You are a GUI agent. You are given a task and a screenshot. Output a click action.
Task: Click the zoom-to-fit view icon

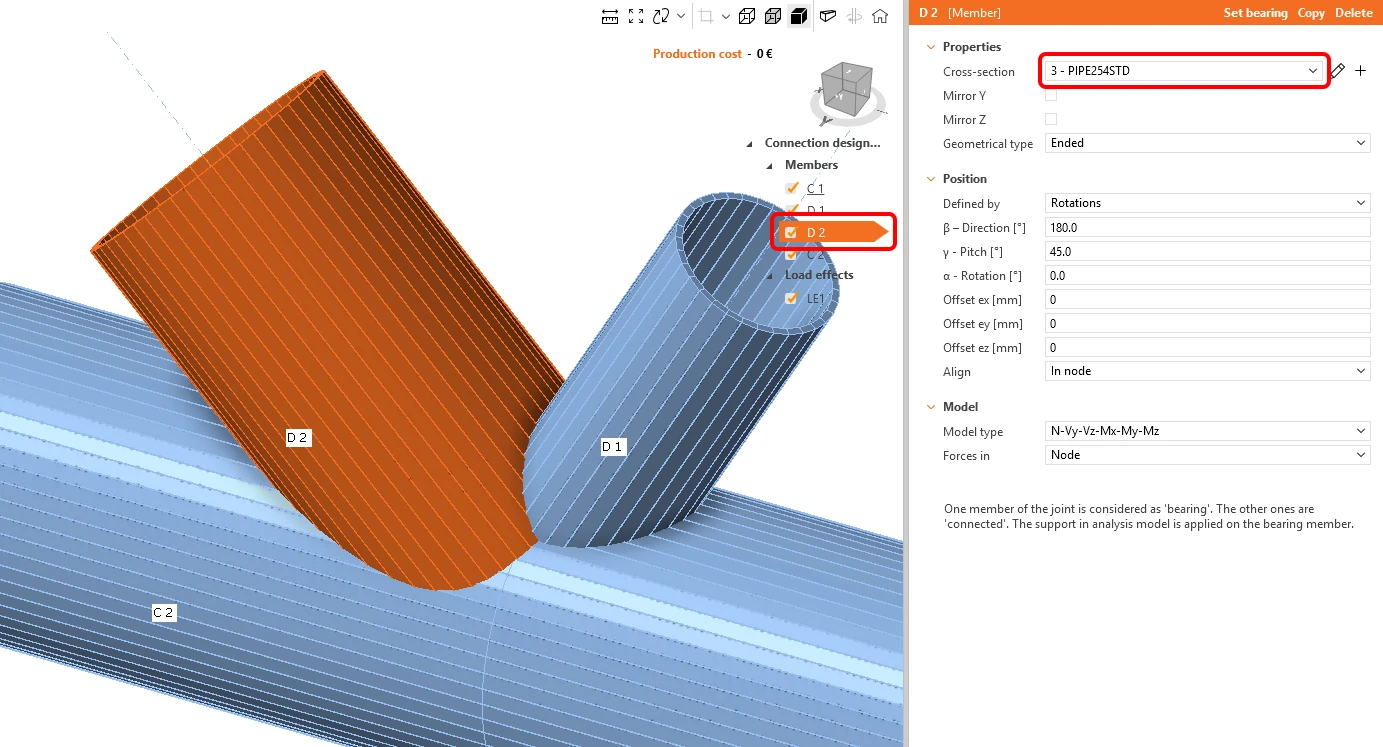(636, 16)
